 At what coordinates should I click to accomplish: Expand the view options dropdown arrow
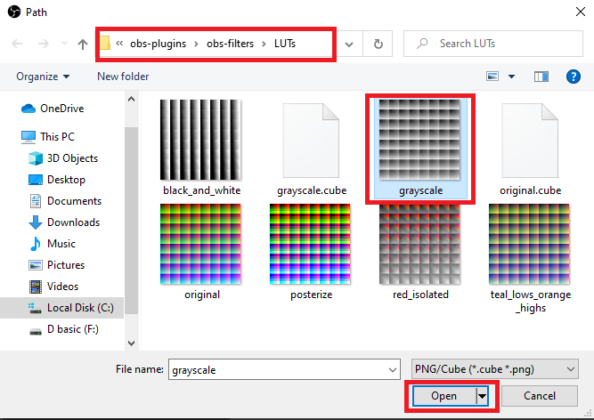(511, 77)
